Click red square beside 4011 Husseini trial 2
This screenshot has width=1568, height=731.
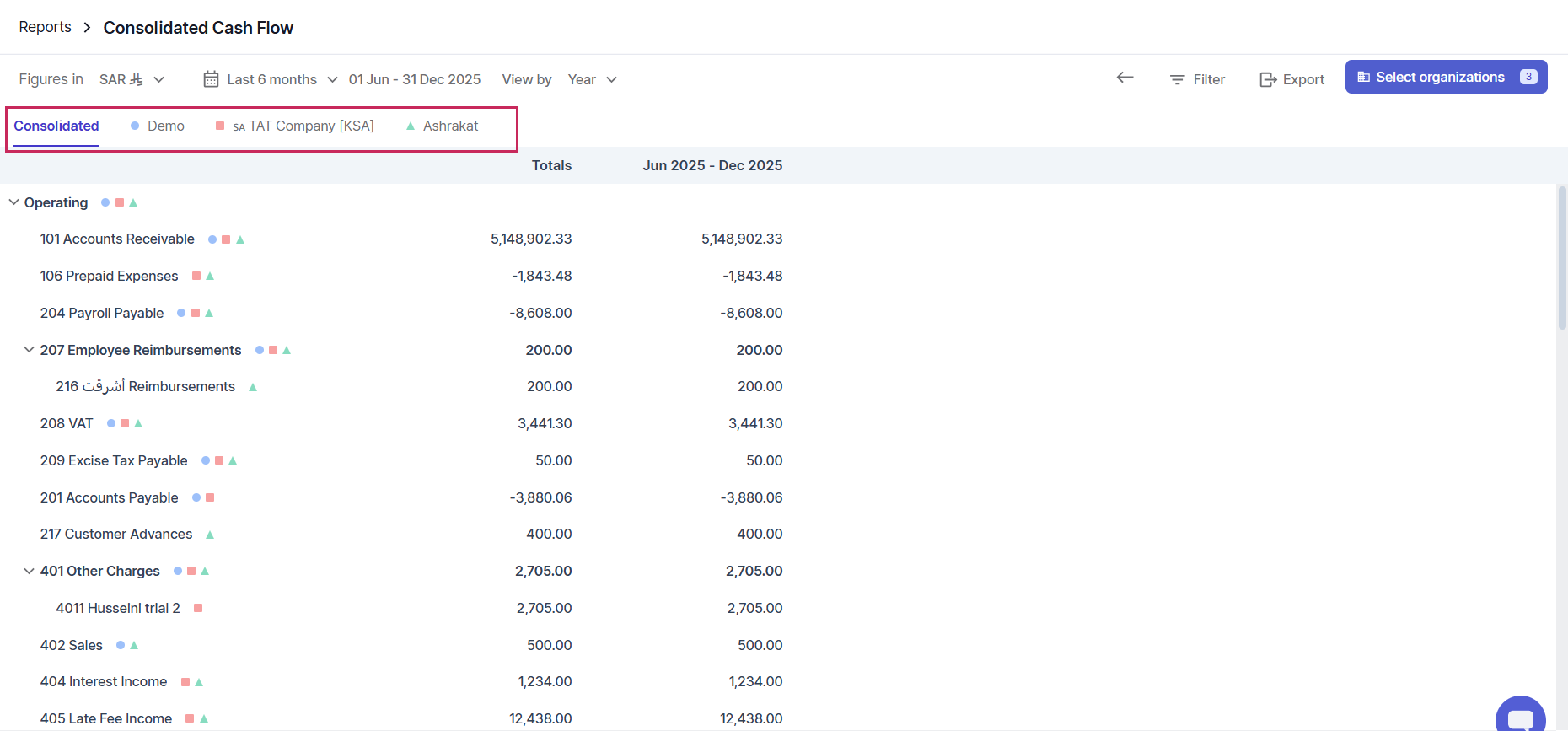198,608
